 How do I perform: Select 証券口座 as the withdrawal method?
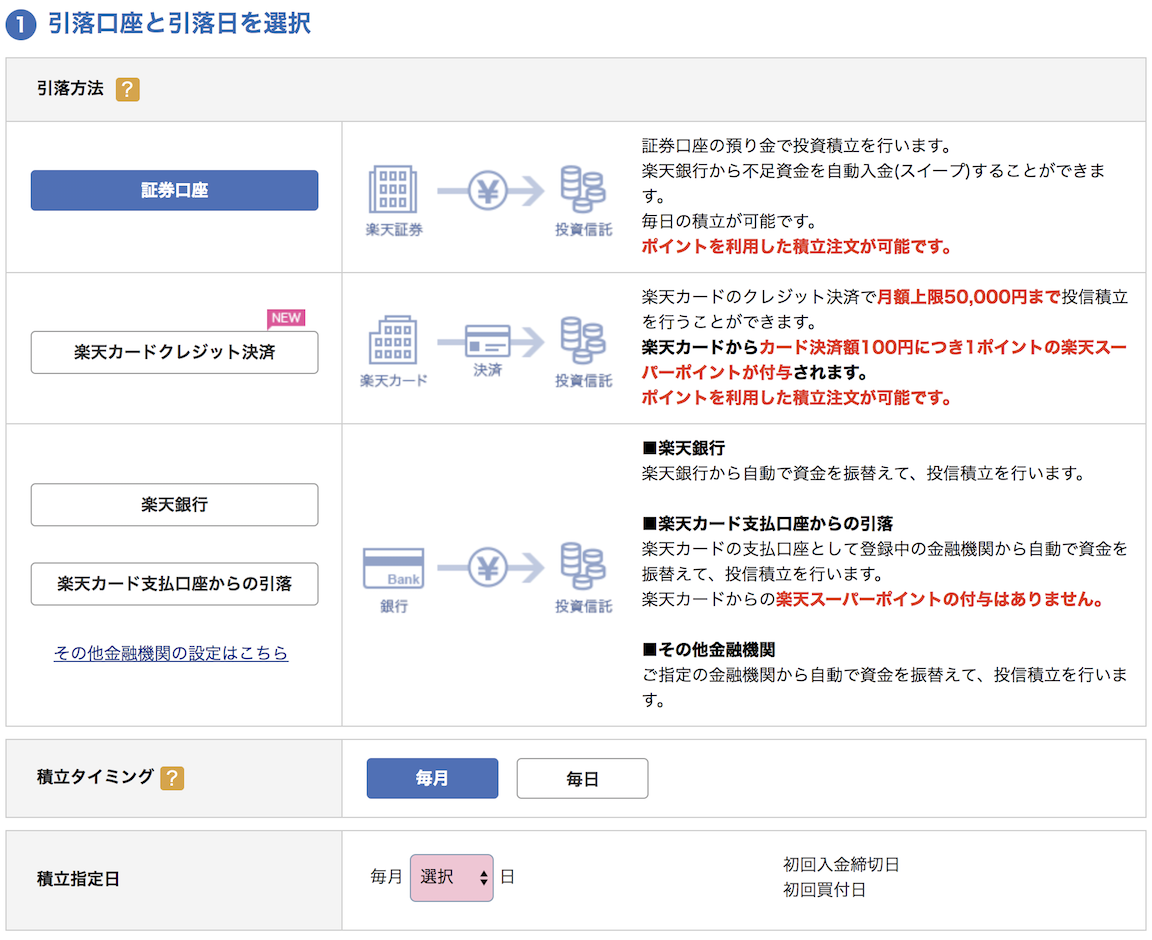(174, 190)
